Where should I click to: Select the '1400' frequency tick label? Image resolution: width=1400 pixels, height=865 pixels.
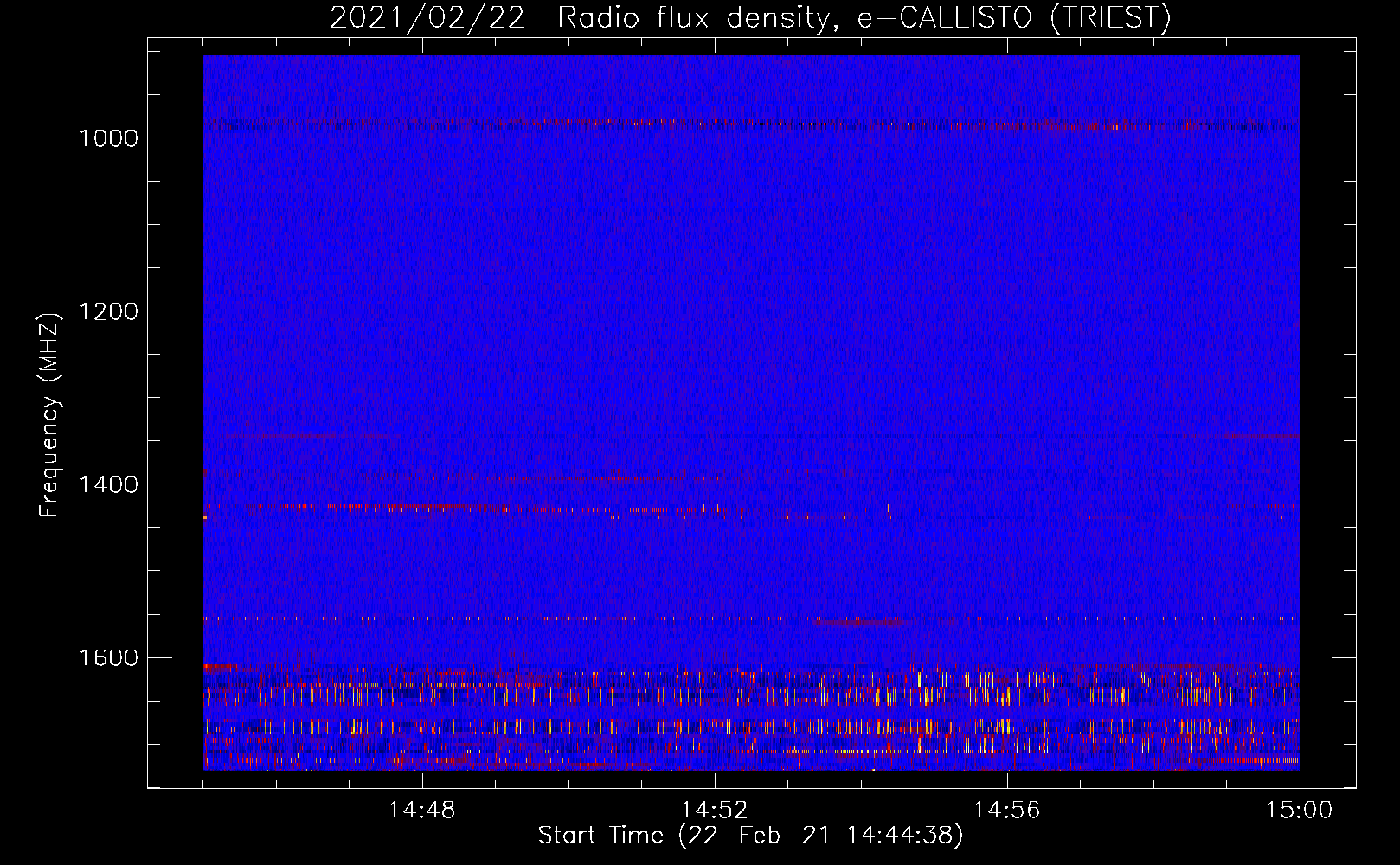tap(108, 484)
